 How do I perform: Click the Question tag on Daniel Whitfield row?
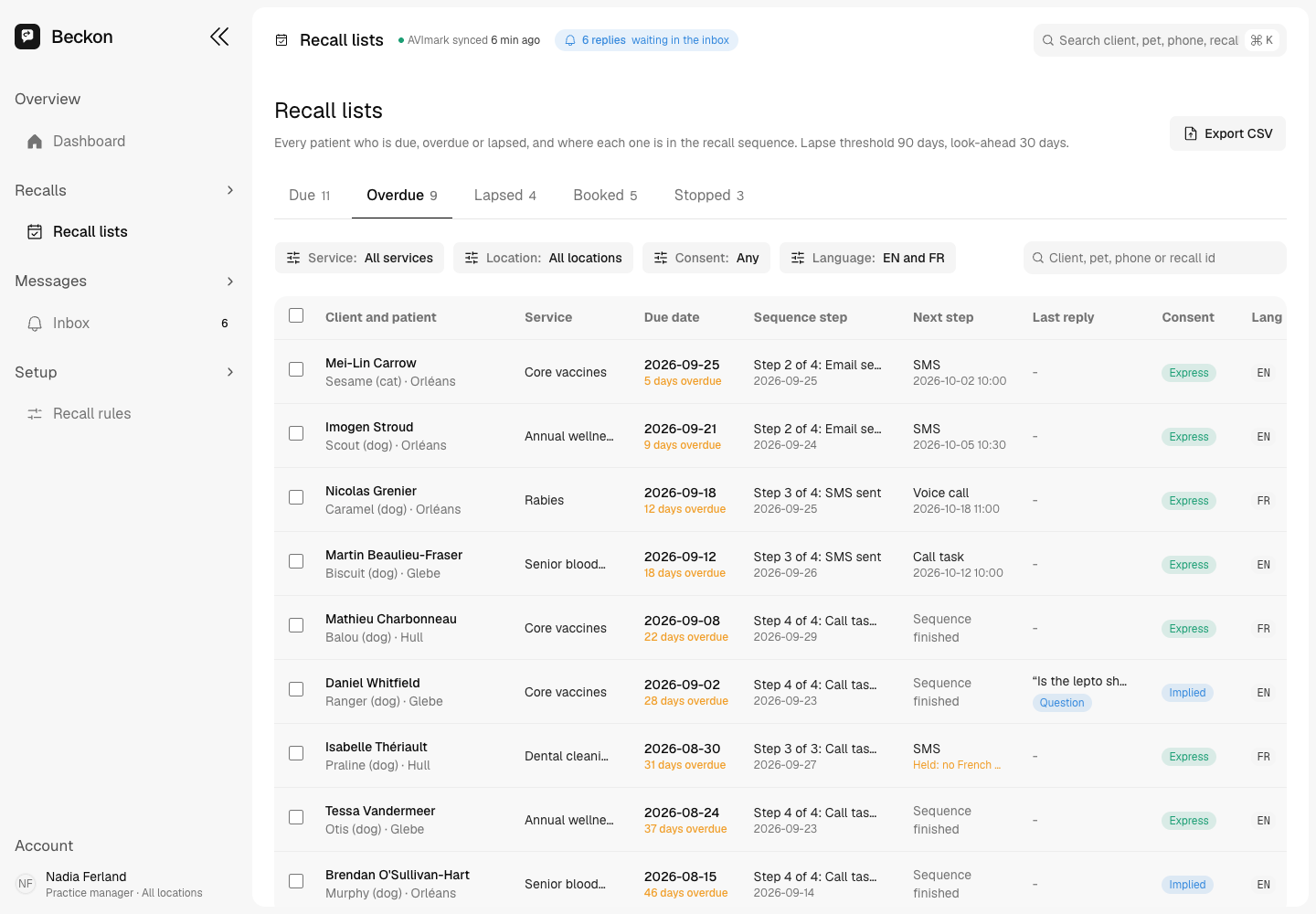pos(1062,703)
